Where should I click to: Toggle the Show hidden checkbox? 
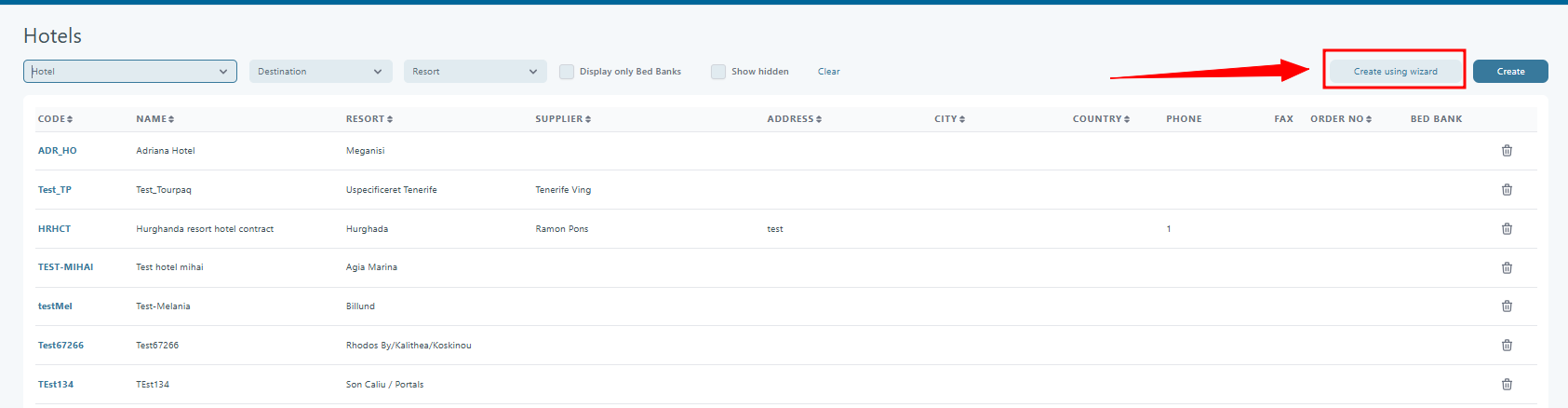click(718, 72)
